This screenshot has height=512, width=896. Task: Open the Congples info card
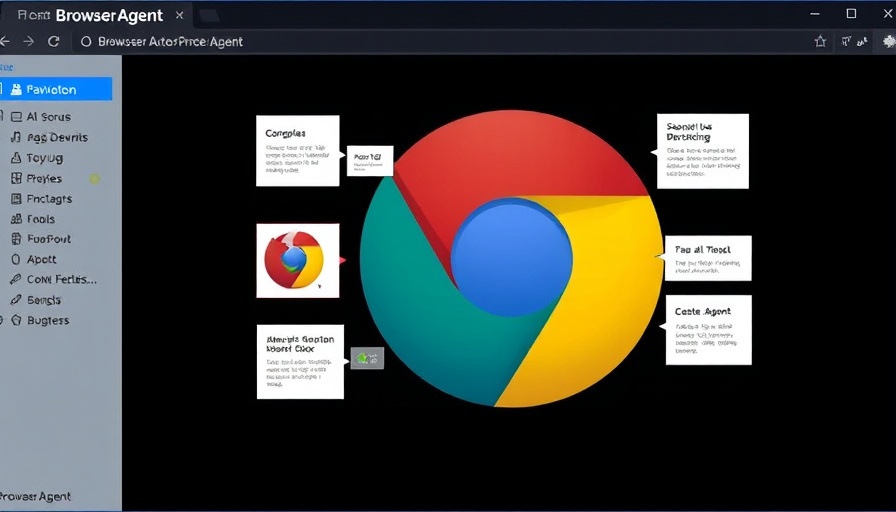298,151
